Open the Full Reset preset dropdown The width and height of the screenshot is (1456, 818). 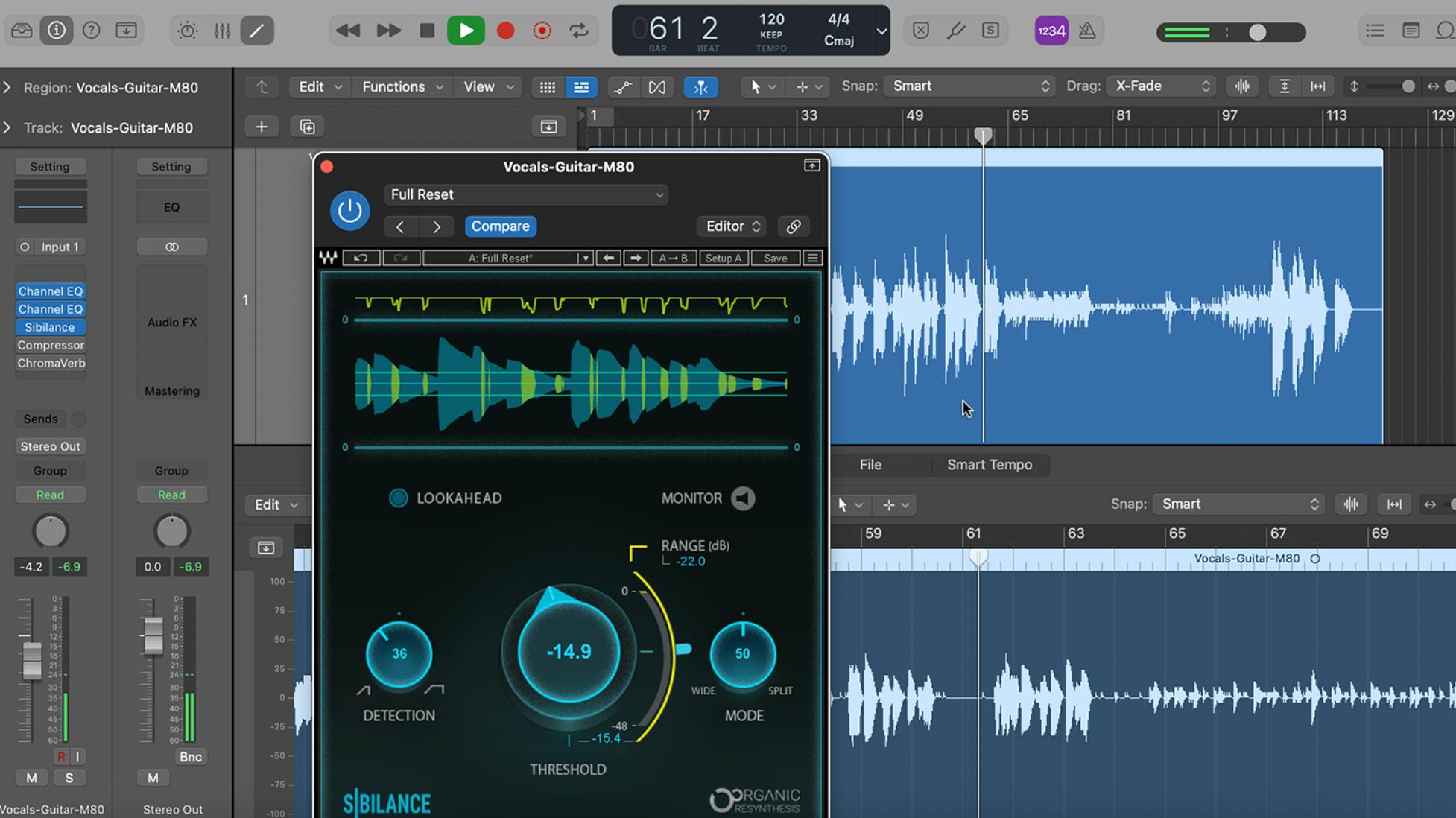tap(526, 194)
